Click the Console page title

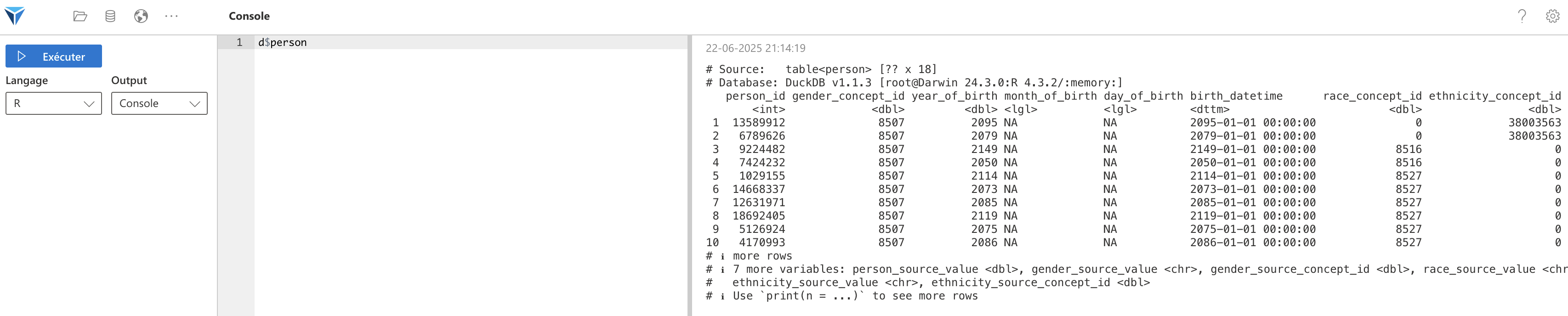coord(249,17)
